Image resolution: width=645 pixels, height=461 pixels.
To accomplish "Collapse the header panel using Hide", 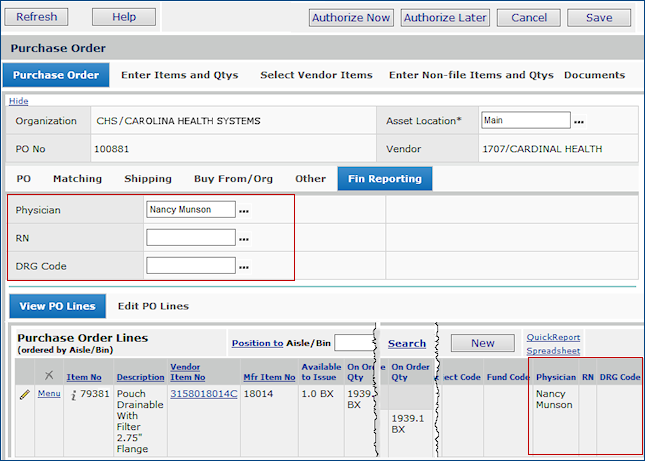I will (18, 101).
